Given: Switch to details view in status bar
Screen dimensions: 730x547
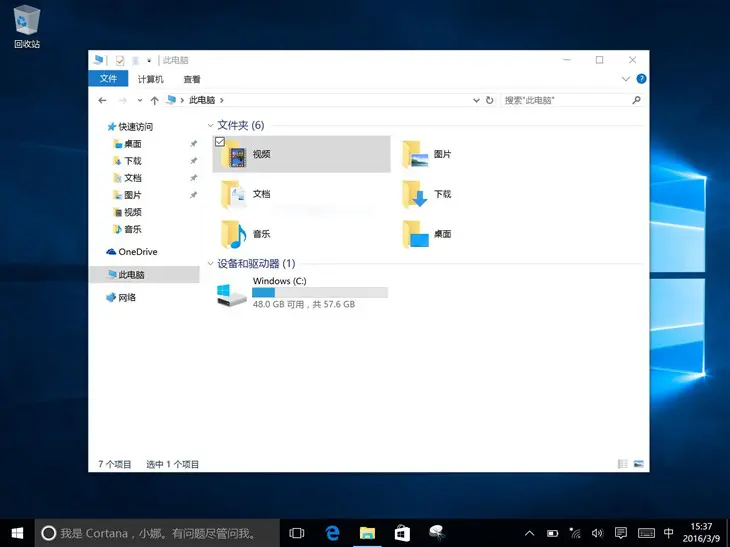Looking at the screenshot, I should [622, 464].
